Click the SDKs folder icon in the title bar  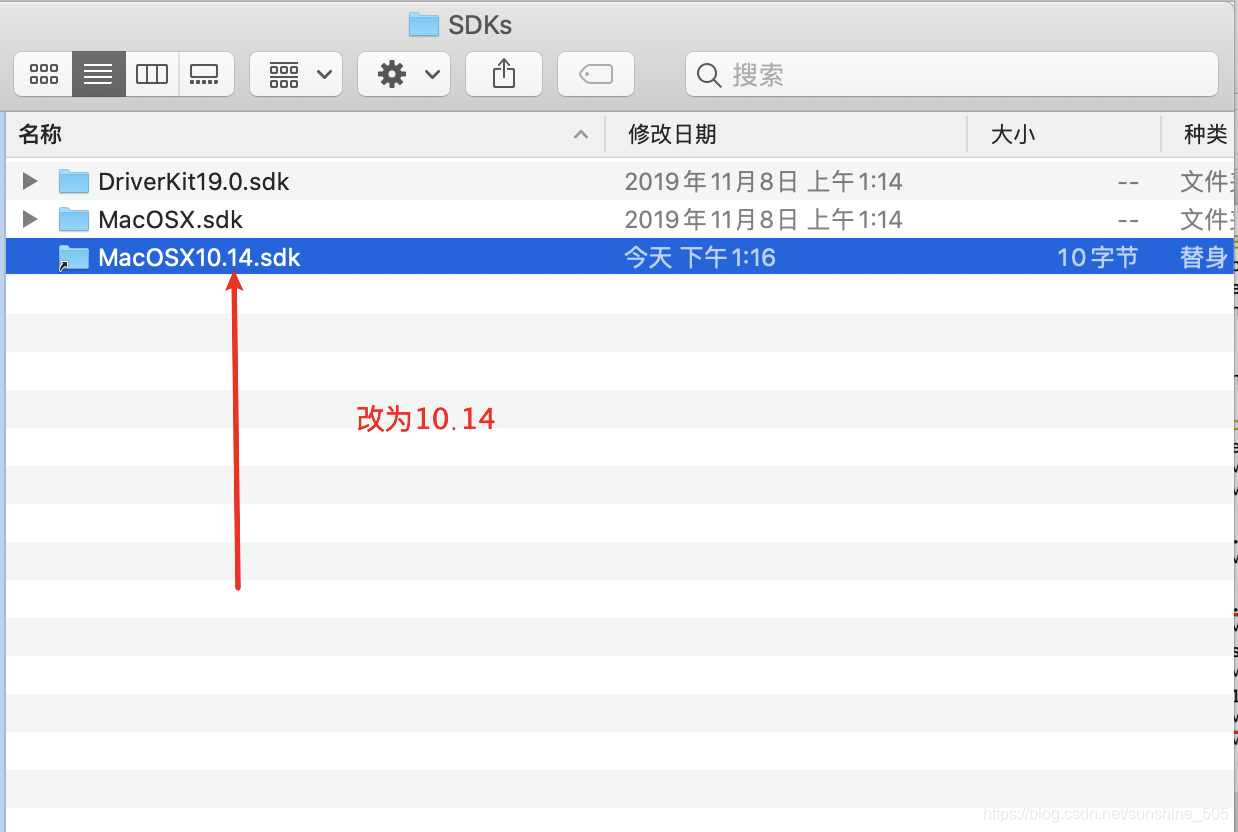[x=425, y=24]
